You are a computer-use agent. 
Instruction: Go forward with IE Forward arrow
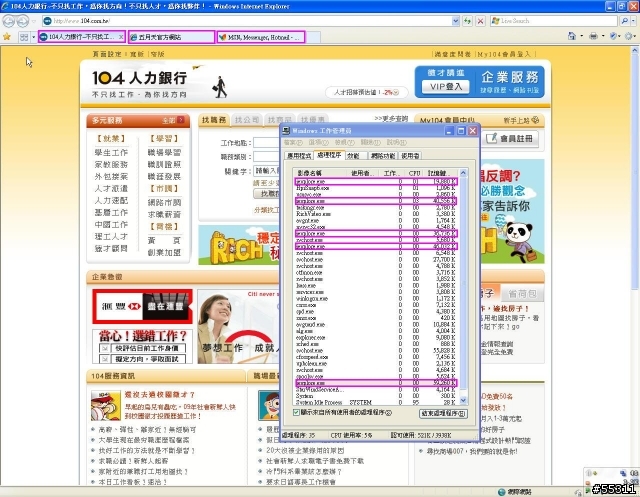click(22, 21)
